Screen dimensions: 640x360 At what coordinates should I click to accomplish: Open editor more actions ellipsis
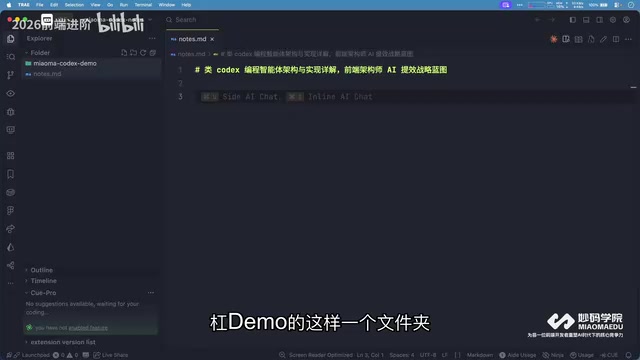[629, 39]
